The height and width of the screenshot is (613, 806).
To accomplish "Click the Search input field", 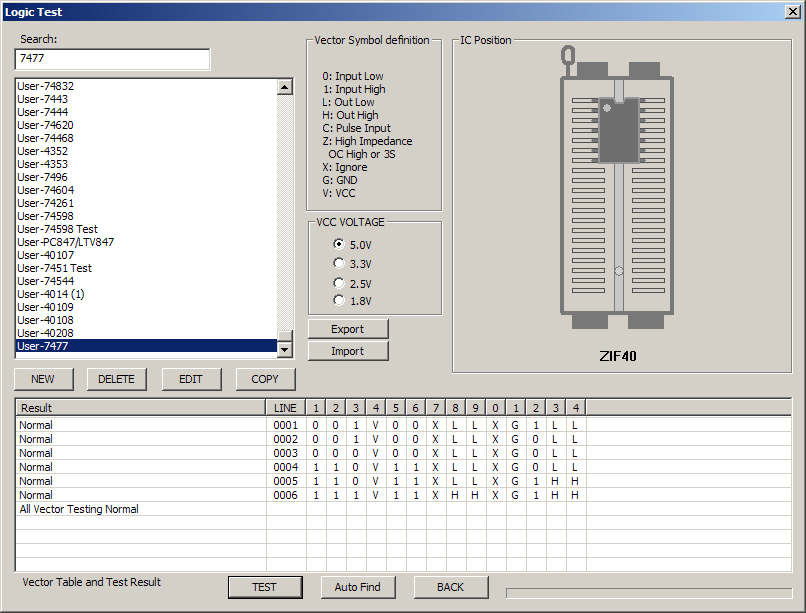I will coord(112,59).
